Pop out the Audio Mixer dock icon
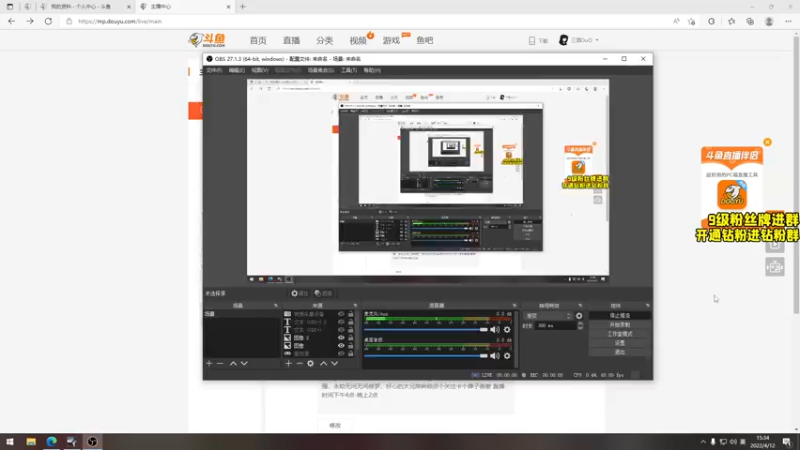The width and height of the screenshot is (800, 450). pyautogui.click(x=514, y=306)
